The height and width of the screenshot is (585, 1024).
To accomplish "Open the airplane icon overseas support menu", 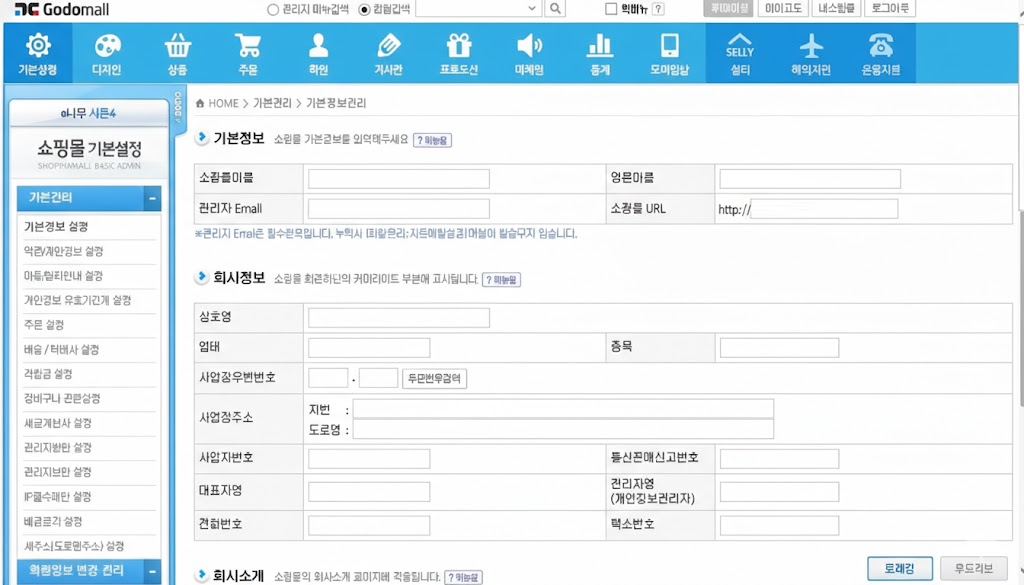I will 810,54.
